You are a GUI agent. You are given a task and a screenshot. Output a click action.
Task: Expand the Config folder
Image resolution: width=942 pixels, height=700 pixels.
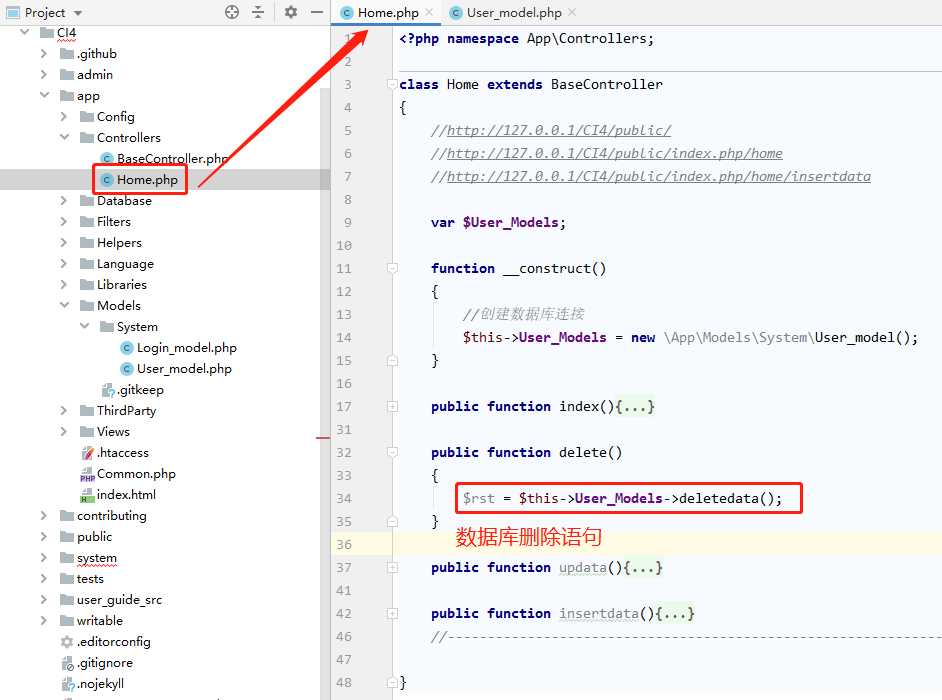(64, 116)
